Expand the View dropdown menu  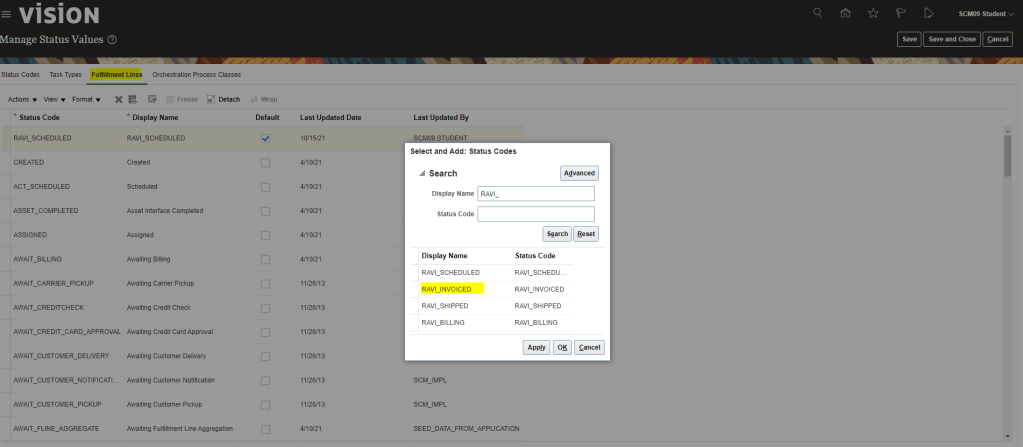[x=55, y=99]
